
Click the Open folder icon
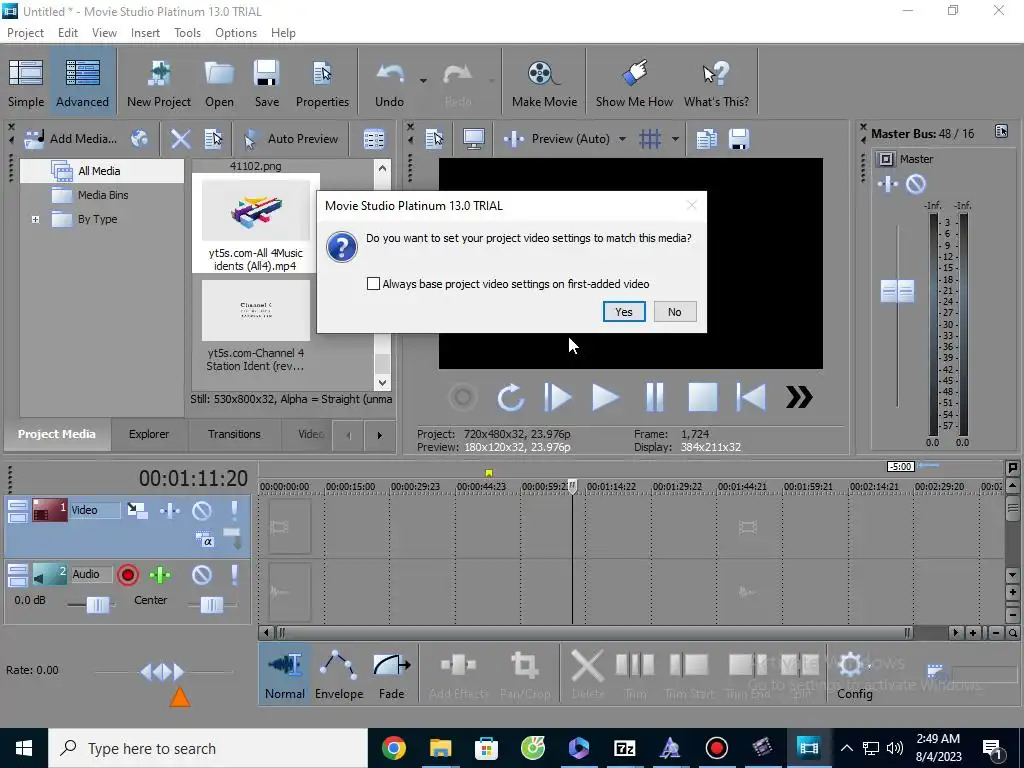[x=219, y=84]
